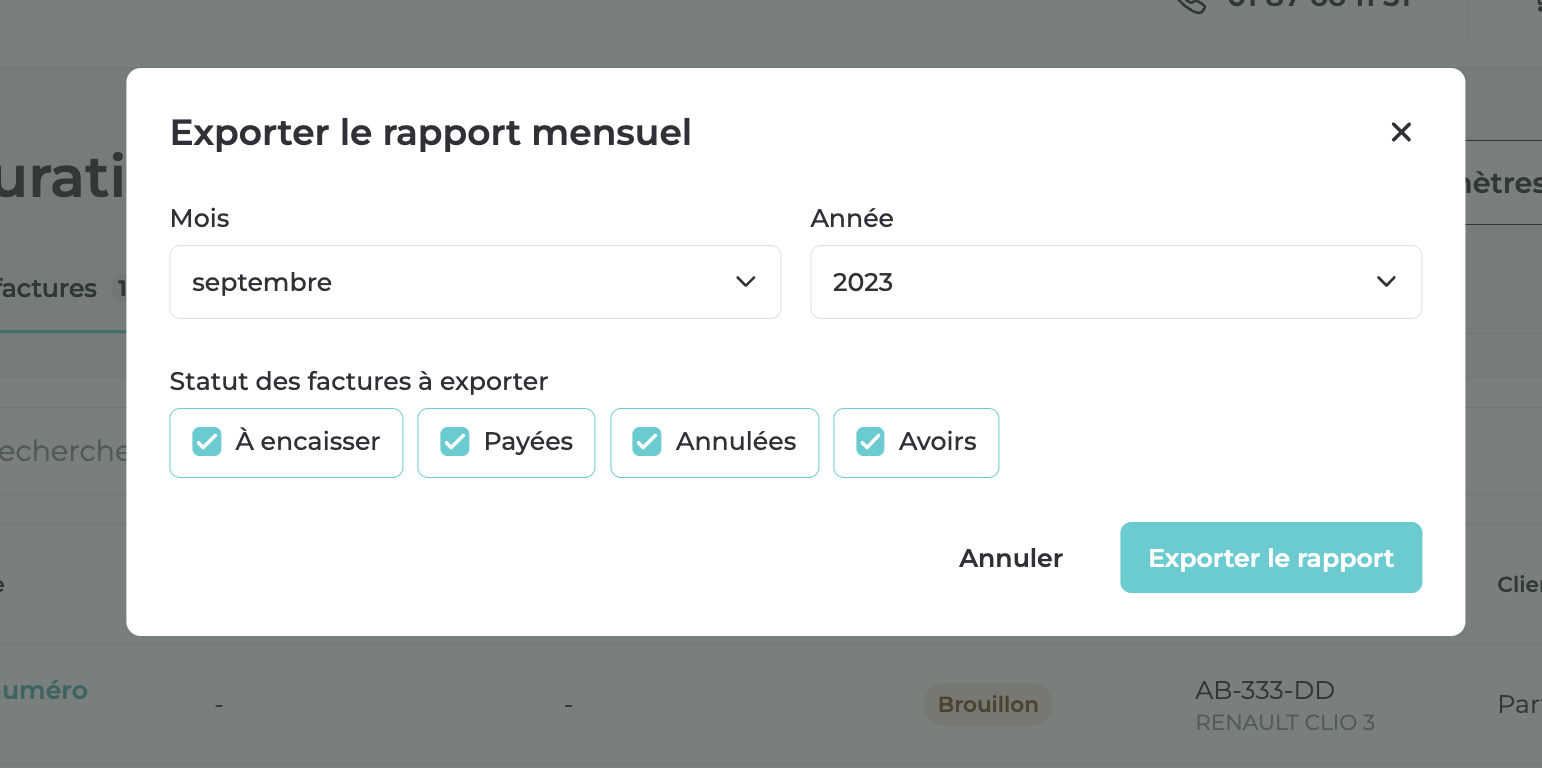Switch to the factures tab behind the dialog
The image size is (1542, 768).
click(50, 289)
